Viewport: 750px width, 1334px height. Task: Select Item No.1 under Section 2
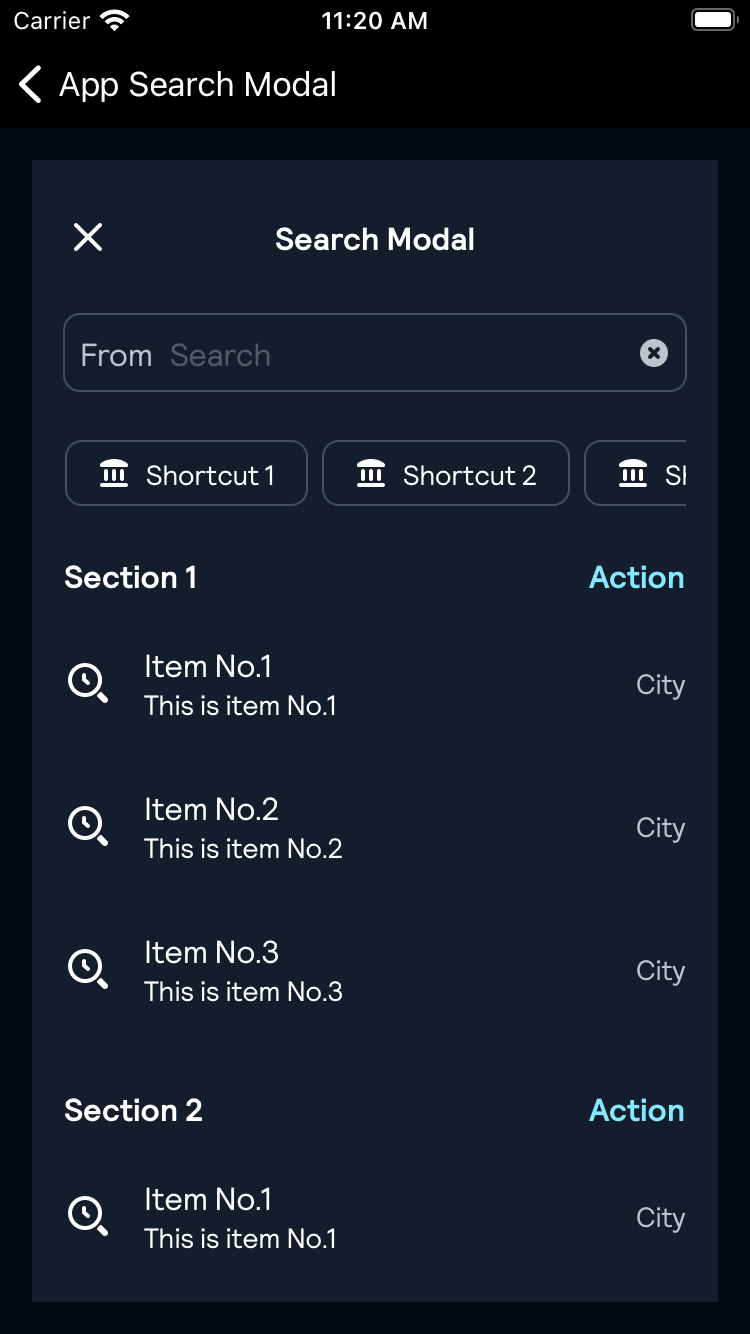[x=240, y=1217]
